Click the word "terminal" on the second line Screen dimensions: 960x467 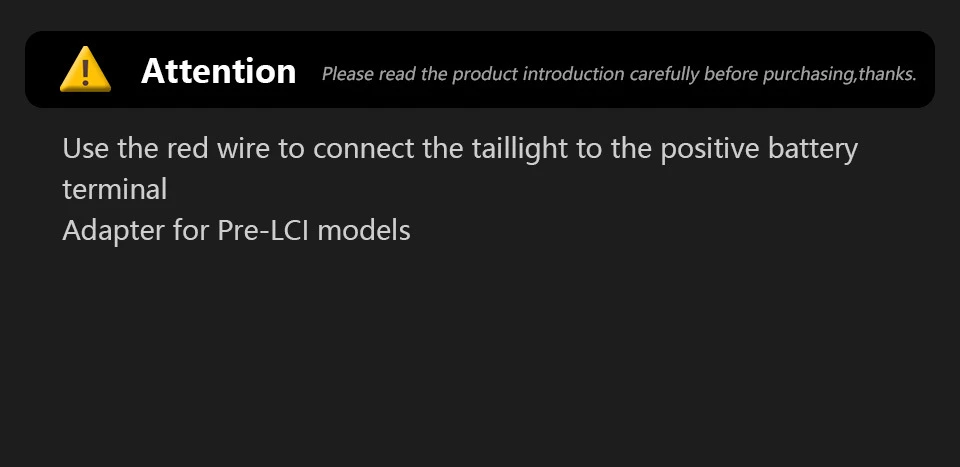[114, 189]
